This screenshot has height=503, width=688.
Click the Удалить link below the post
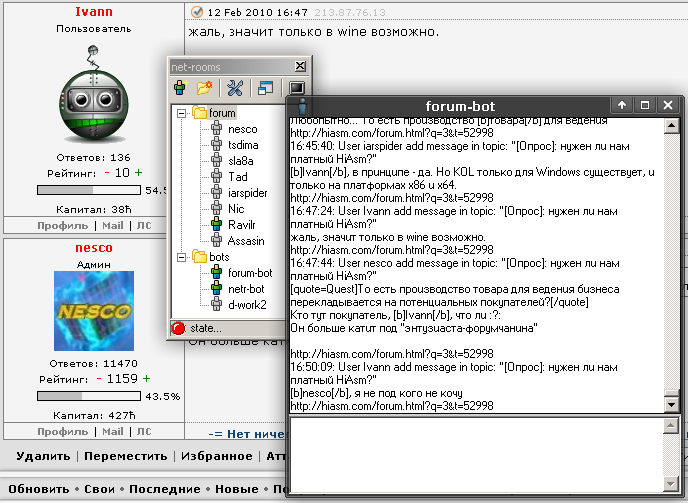coord(44,456)
